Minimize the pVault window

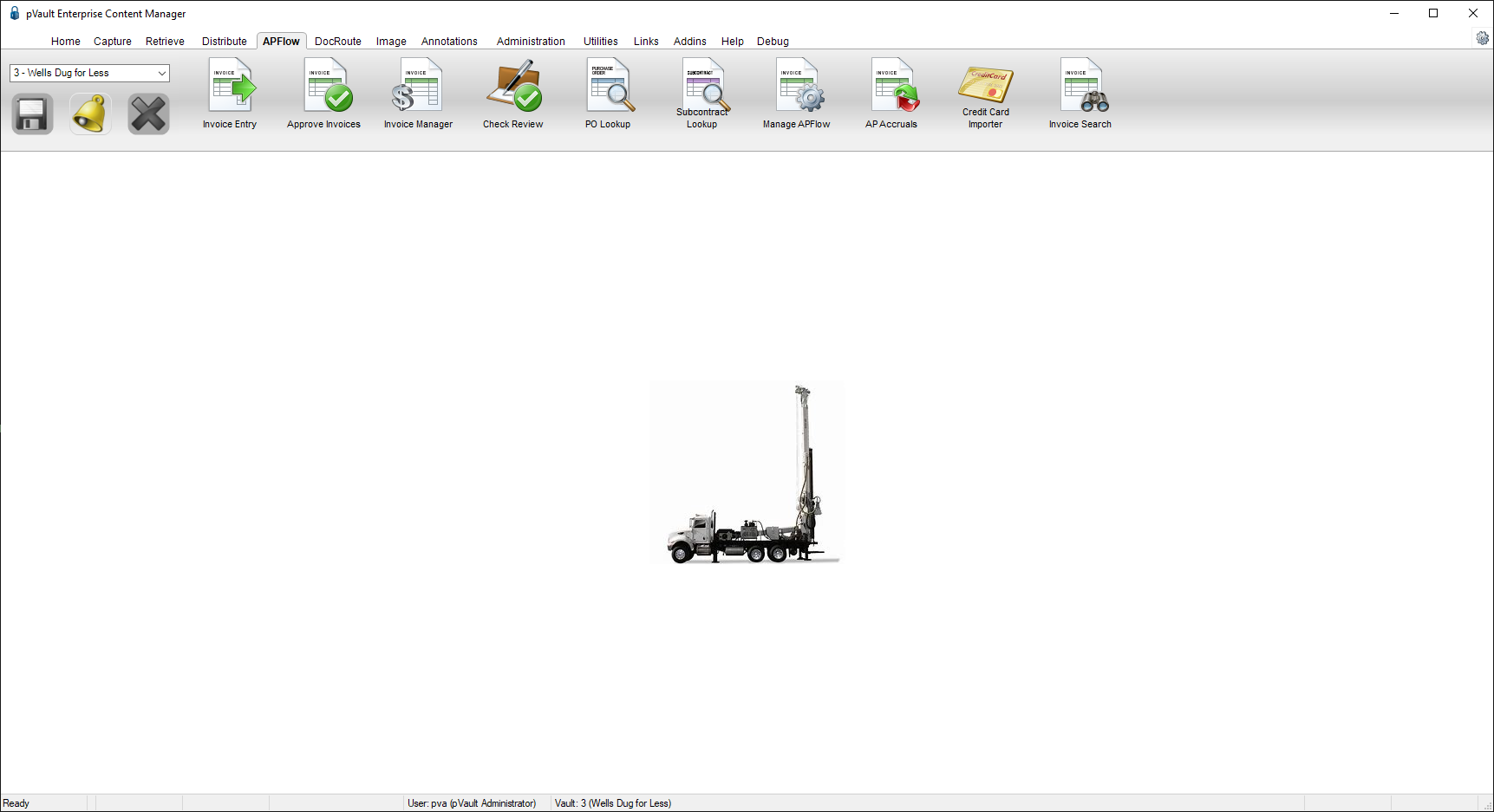point(1394,13)
